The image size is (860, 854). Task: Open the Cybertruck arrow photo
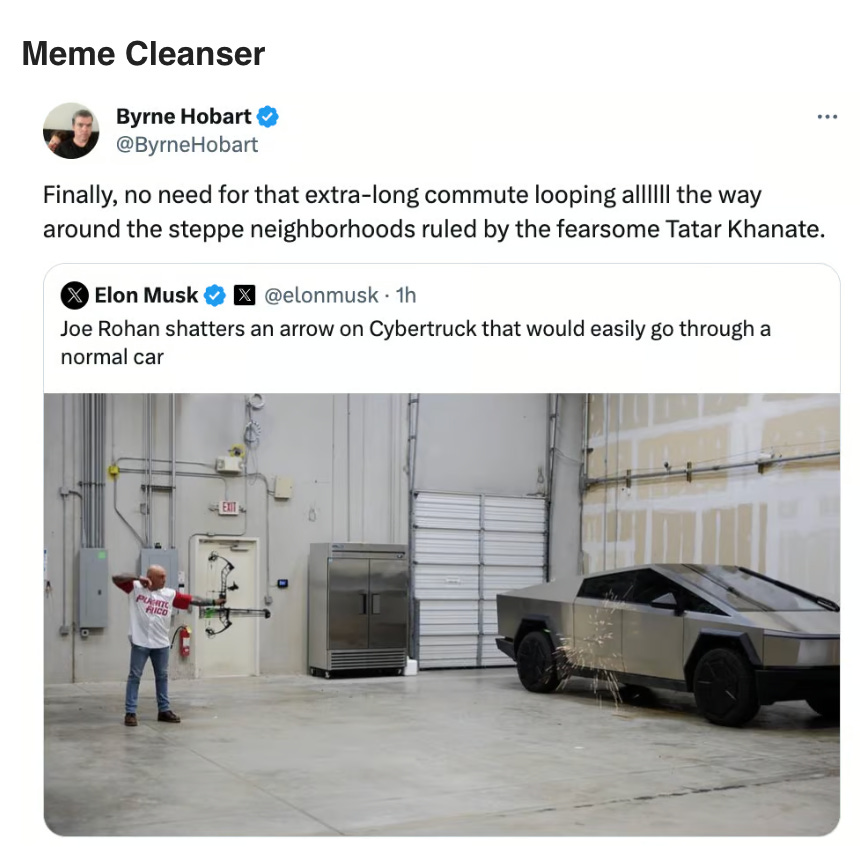click(x=442, y=614)
